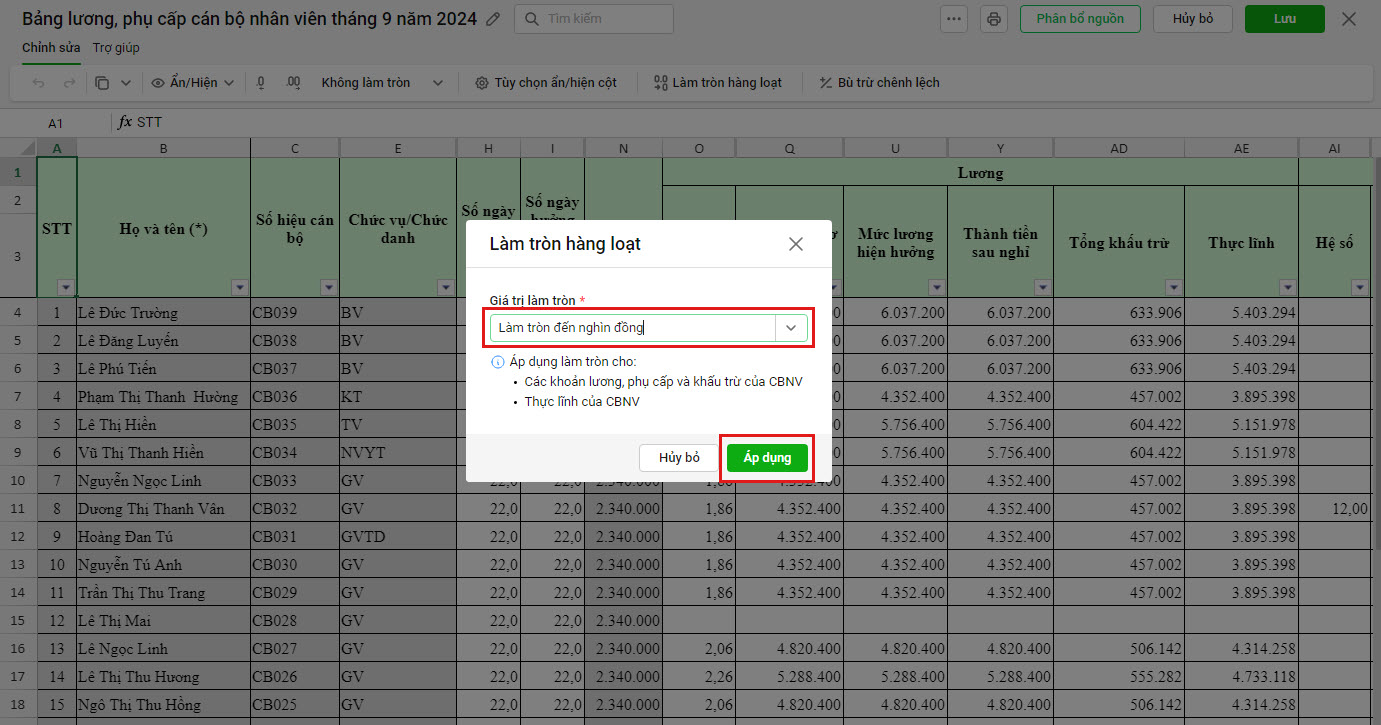
Task: Click the decrease decimal places icon
Action: click(261, 83)
